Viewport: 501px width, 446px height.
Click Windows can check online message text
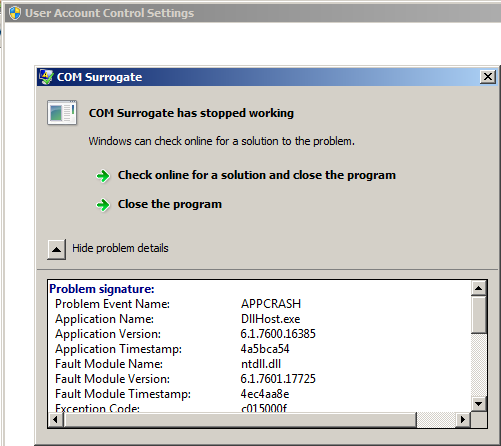(222, 141)
